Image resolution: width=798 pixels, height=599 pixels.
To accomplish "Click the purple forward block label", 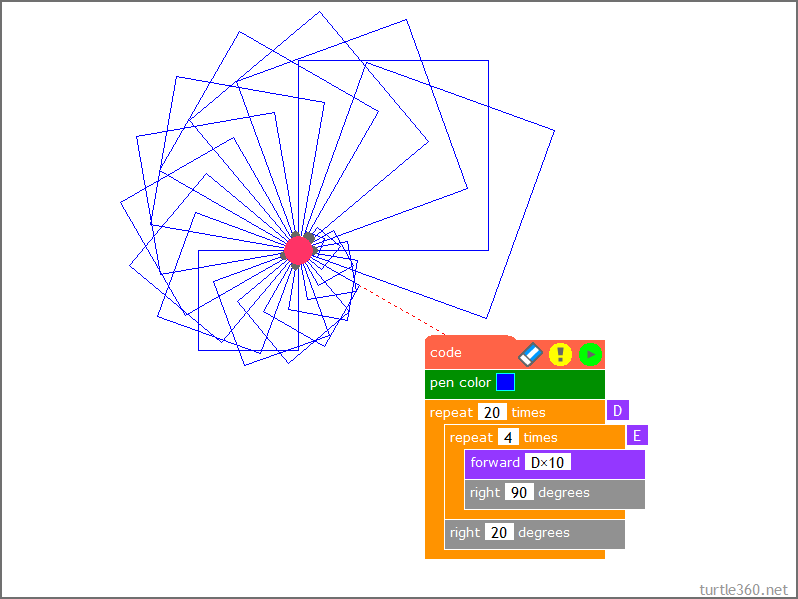I will 495,462.
